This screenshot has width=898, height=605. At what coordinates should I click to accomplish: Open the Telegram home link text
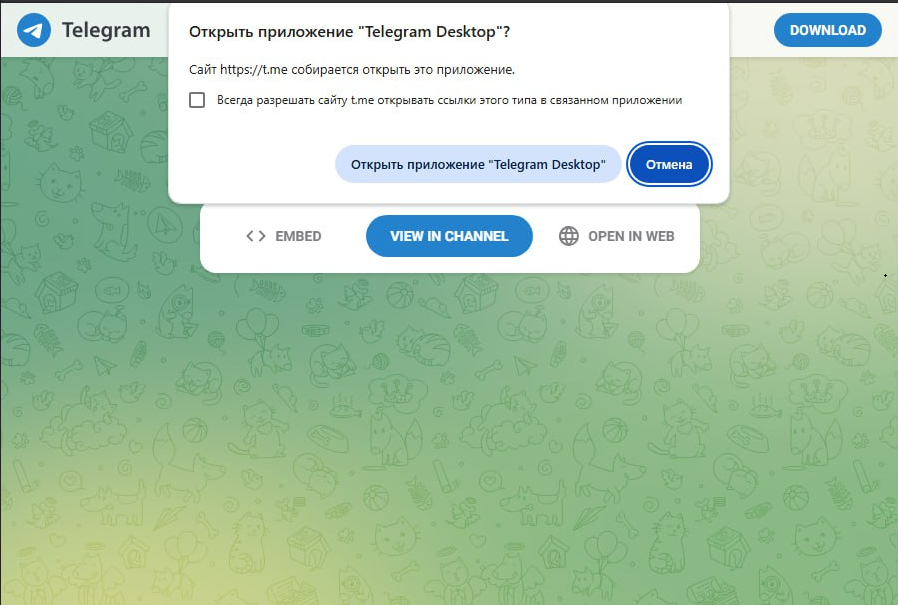point(106,30)
